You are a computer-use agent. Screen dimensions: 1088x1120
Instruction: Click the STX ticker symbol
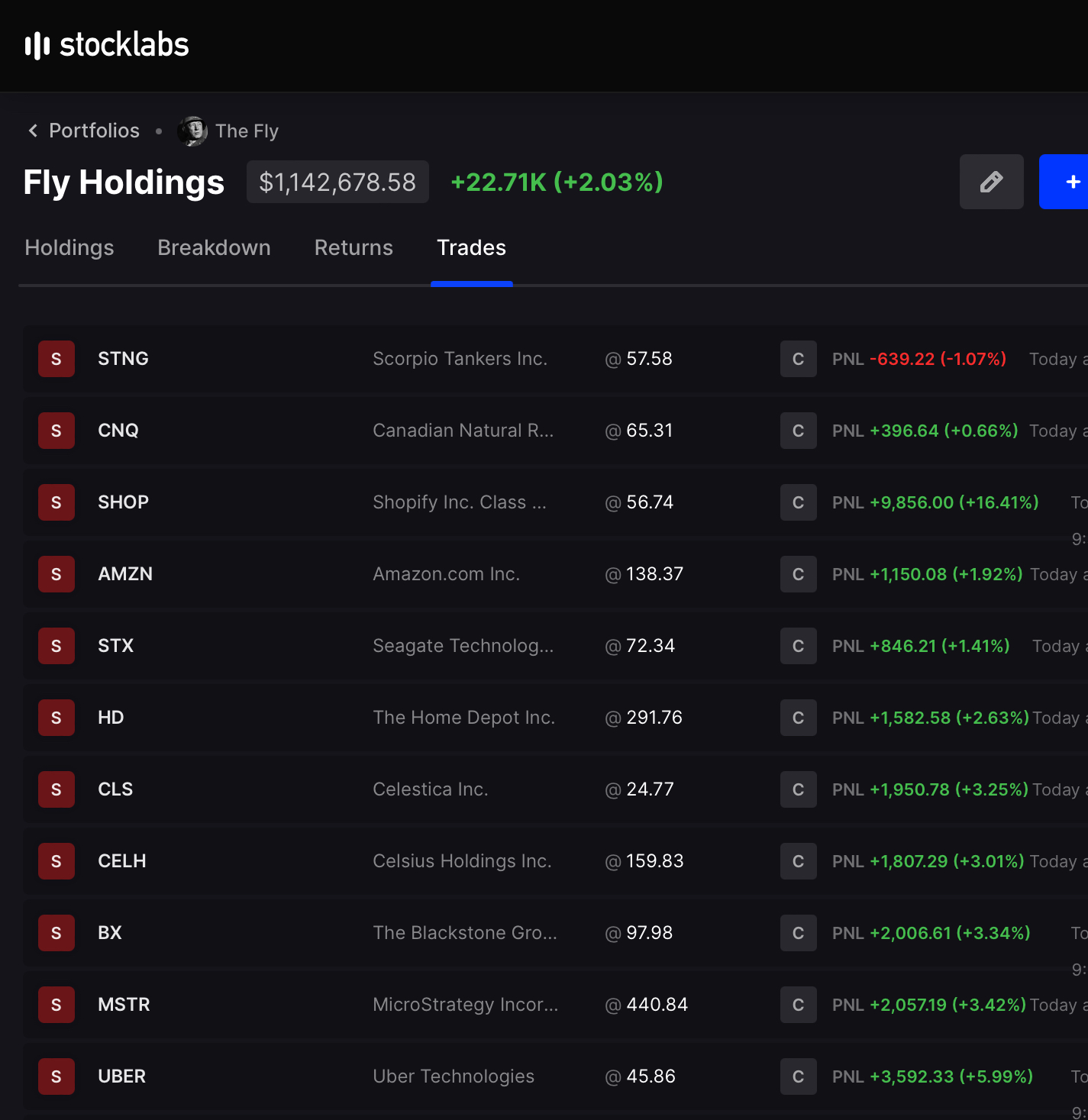[115, 646]
